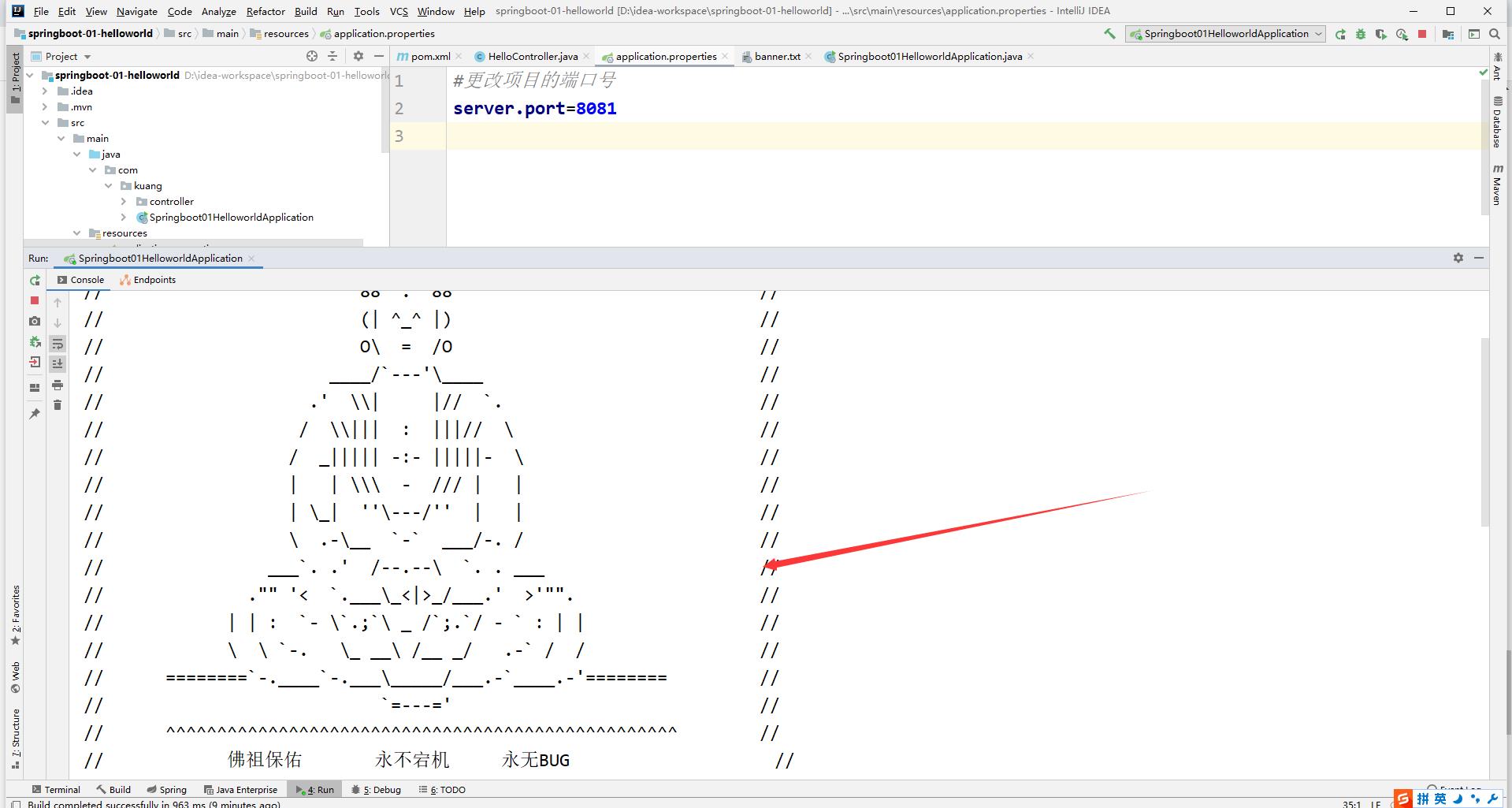Stop the app via top toolbar red square

click(x=1422, y=34)
